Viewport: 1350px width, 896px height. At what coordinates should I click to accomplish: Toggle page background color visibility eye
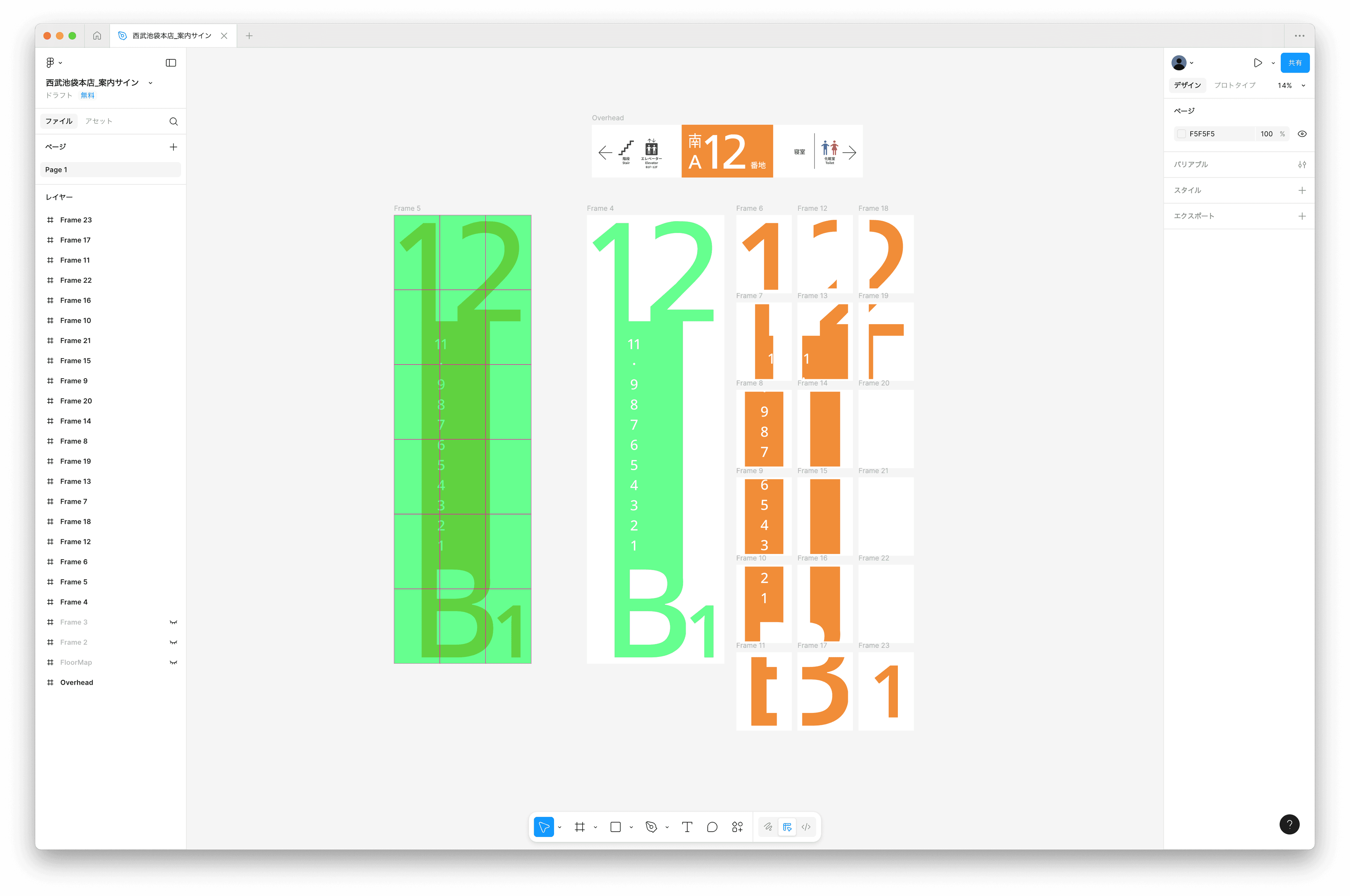pos(1302,134)
